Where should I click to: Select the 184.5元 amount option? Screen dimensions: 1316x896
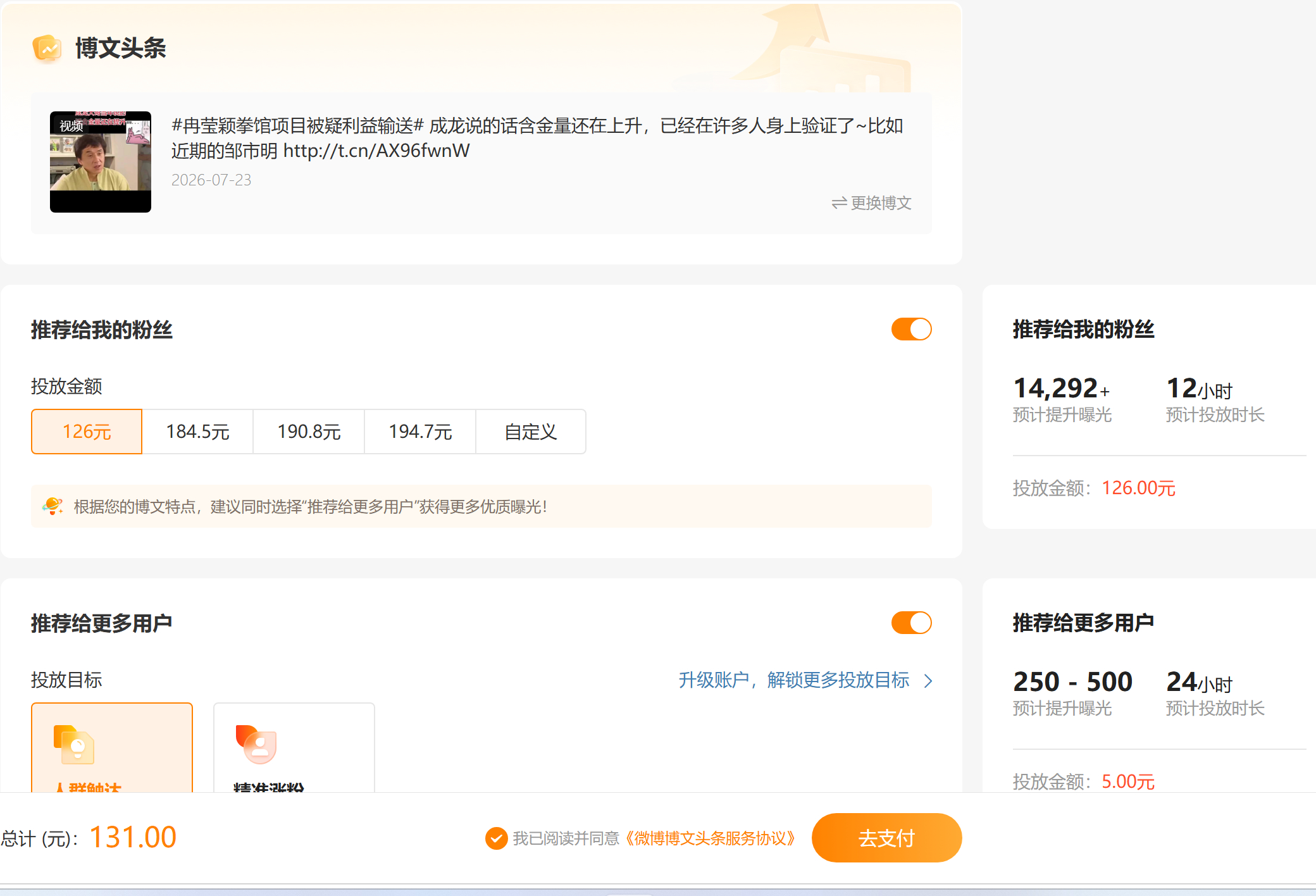click(x=197, y=432)
